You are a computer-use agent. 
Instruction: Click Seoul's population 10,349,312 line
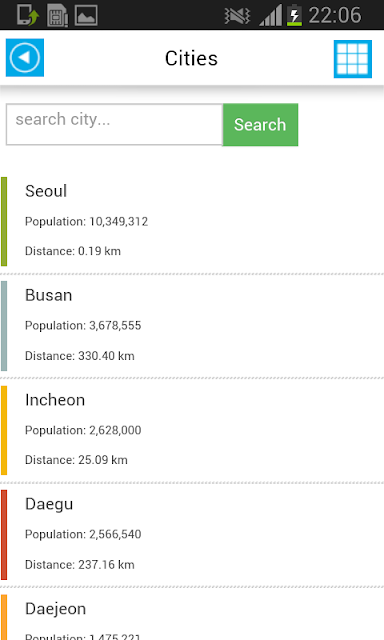point(87,222)
